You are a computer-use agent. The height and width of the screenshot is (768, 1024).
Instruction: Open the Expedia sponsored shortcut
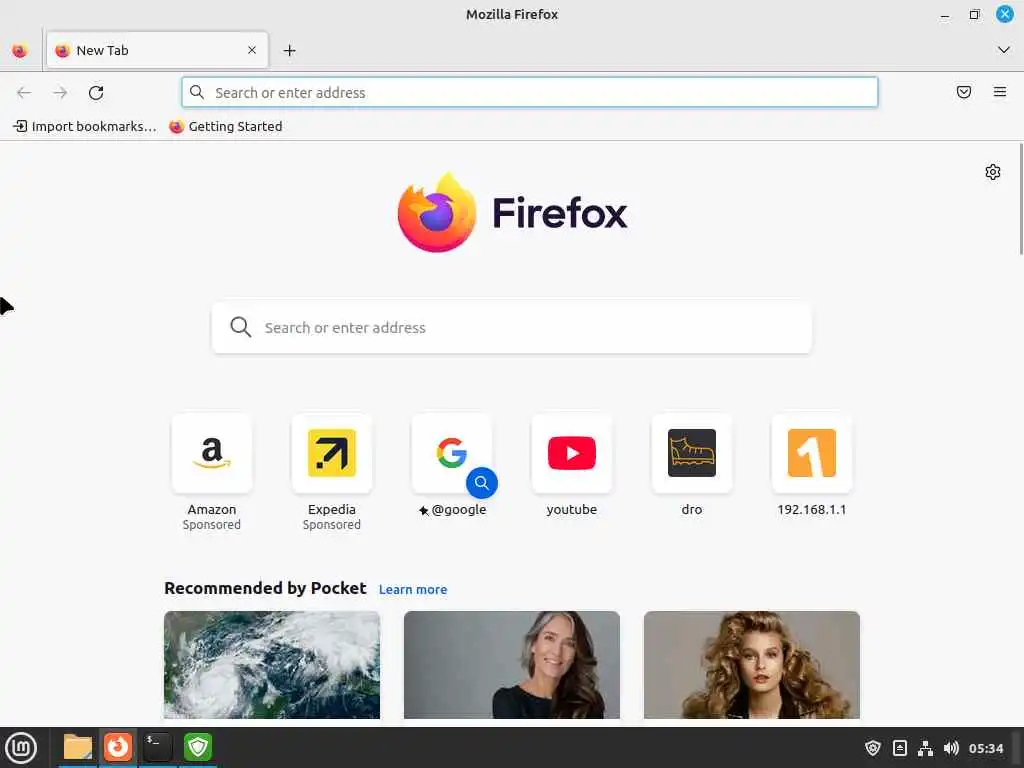coord(332,472)
